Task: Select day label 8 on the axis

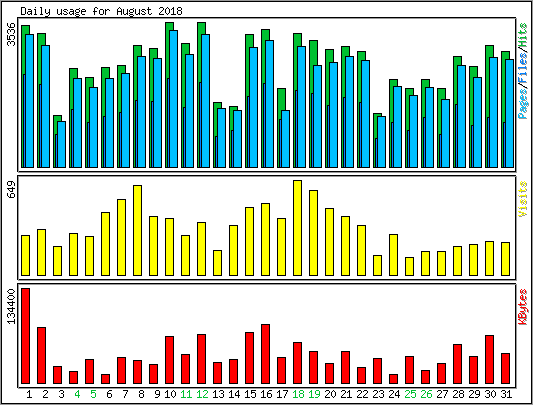Action: (141, 394)
